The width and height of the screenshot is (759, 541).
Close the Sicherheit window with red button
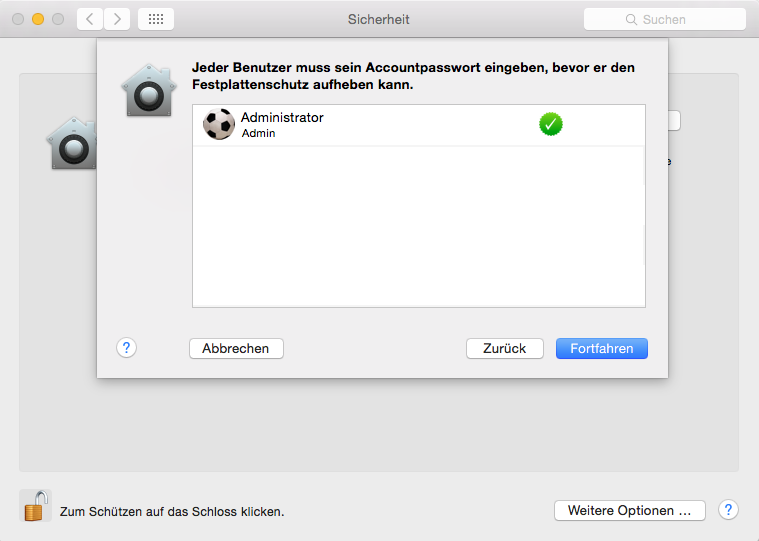click(x=19, y=19)
